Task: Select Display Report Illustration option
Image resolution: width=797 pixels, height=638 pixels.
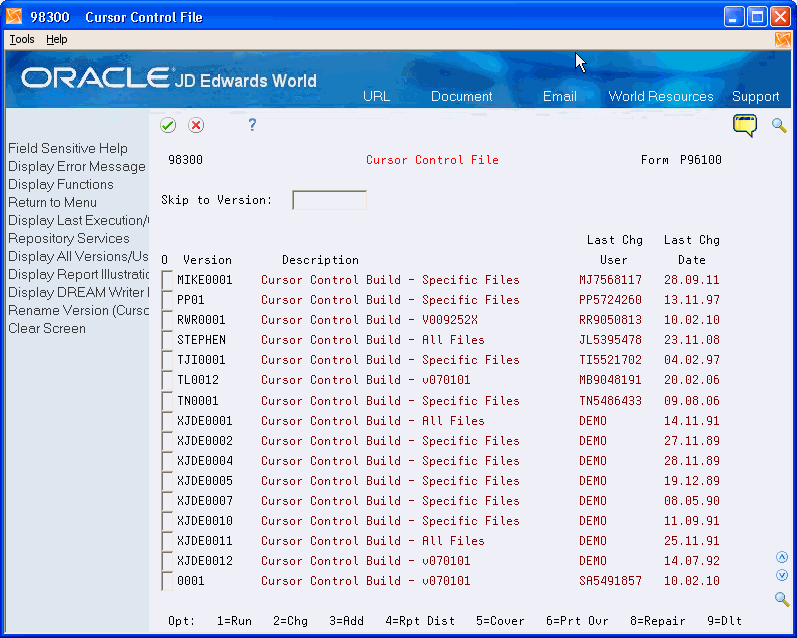Action: (x=78, y=275)
